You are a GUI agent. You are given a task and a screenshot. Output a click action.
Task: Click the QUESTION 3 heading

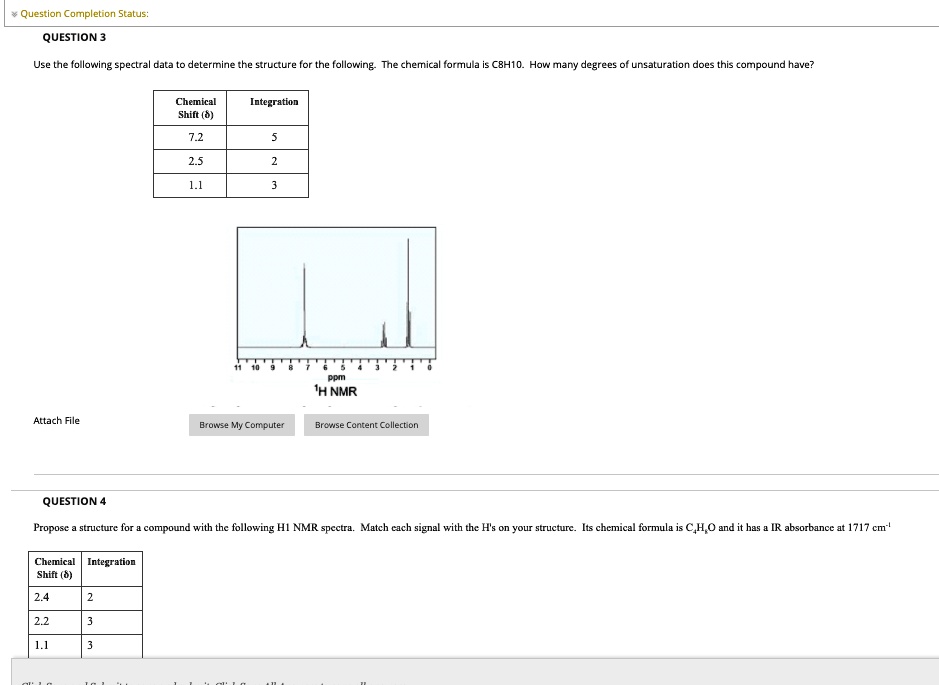pos(74,37)
